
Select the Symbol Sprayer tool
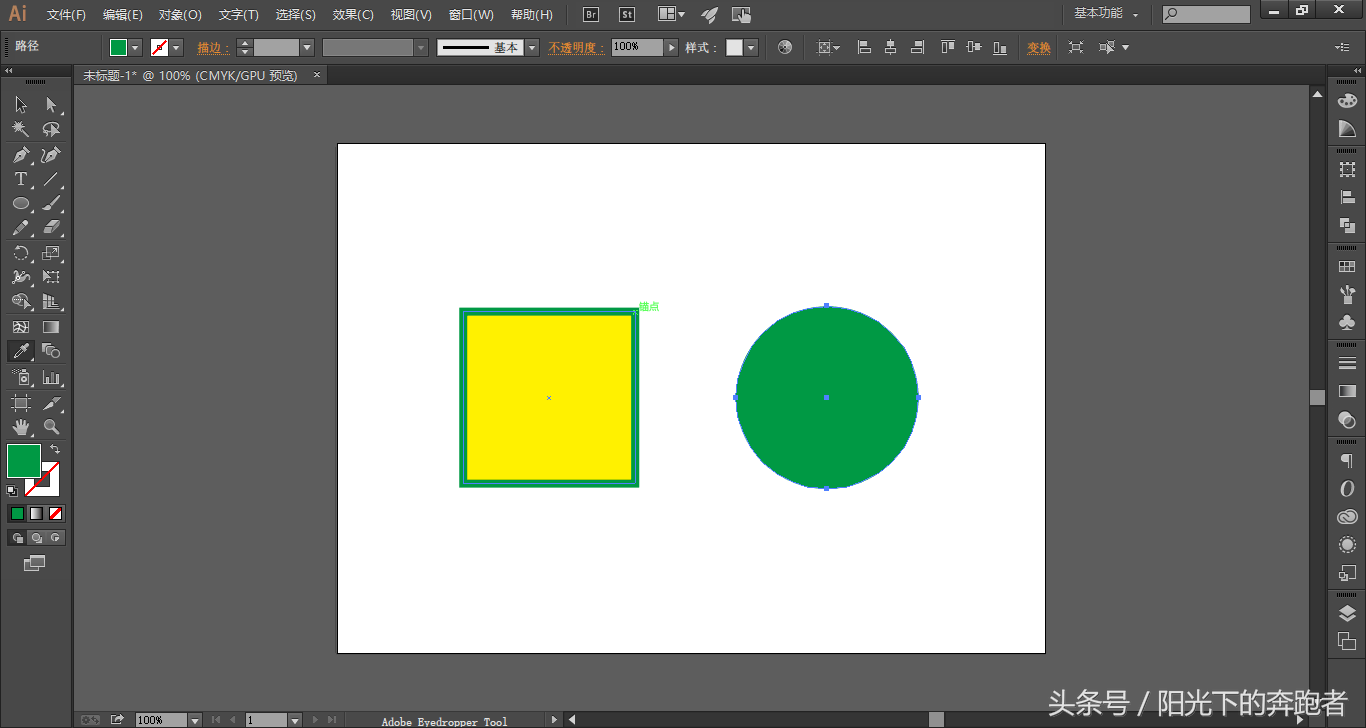20,377
